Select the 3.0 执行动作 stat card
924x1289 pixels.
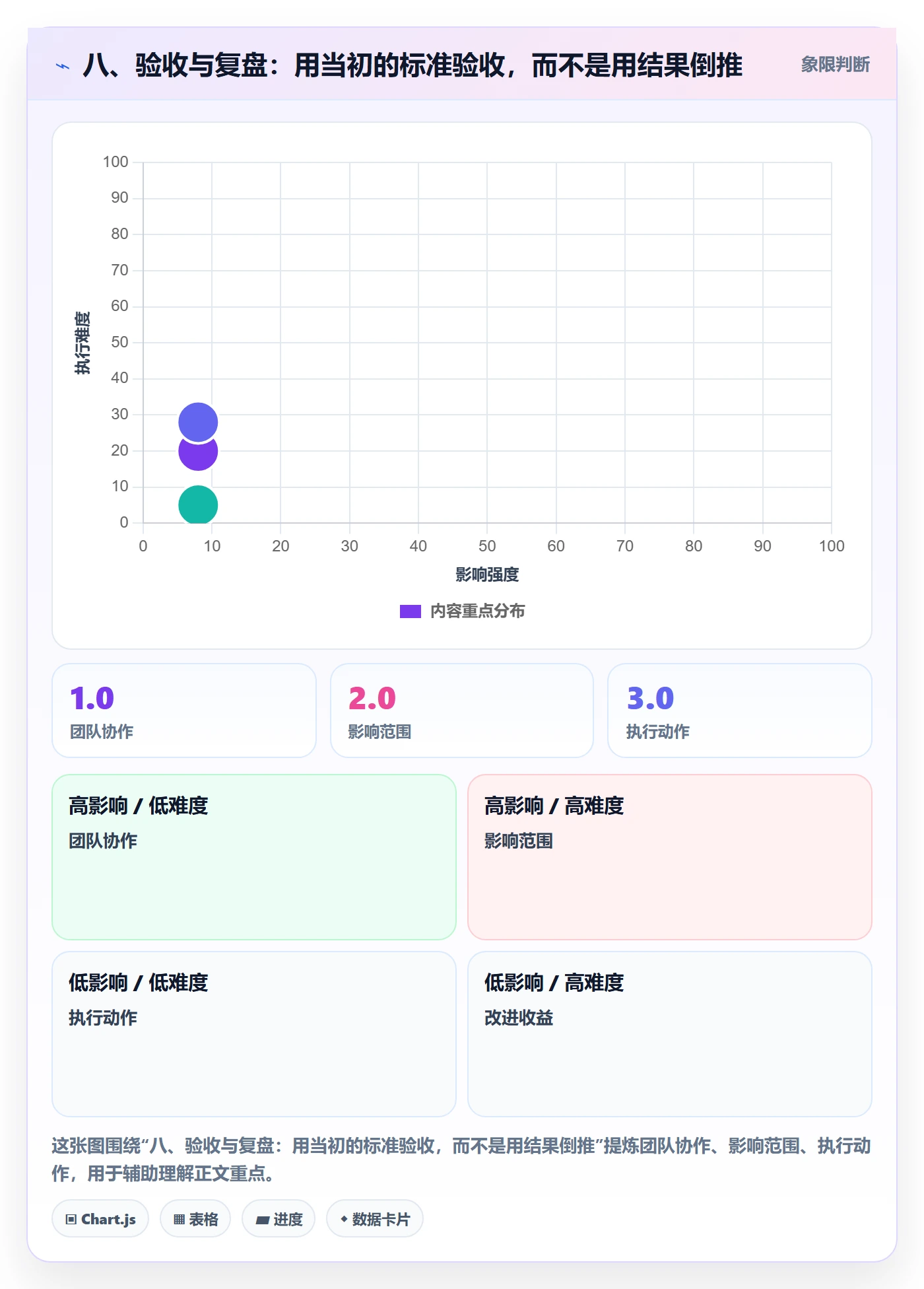point(740,711)
